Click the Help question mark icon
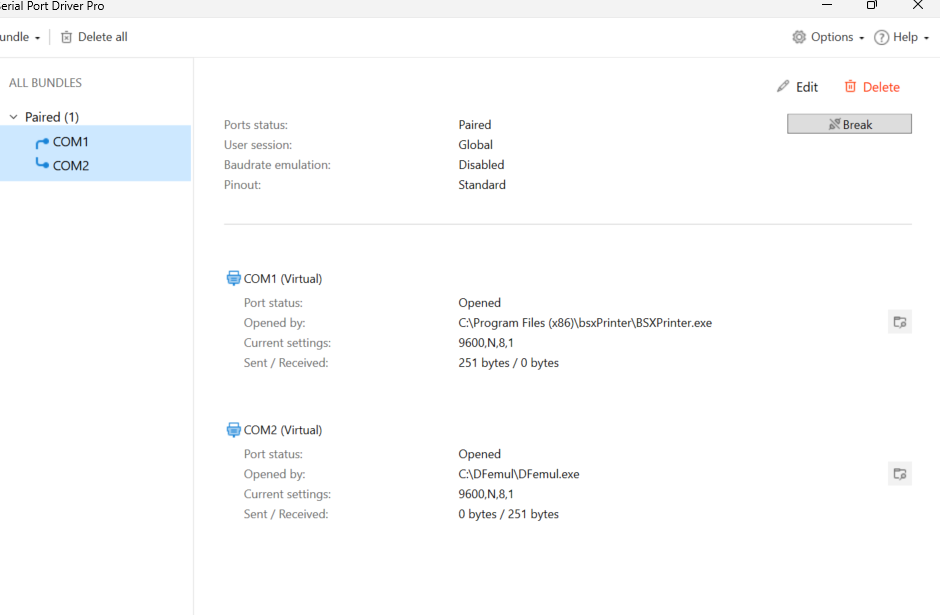 [x=881, y=37]
